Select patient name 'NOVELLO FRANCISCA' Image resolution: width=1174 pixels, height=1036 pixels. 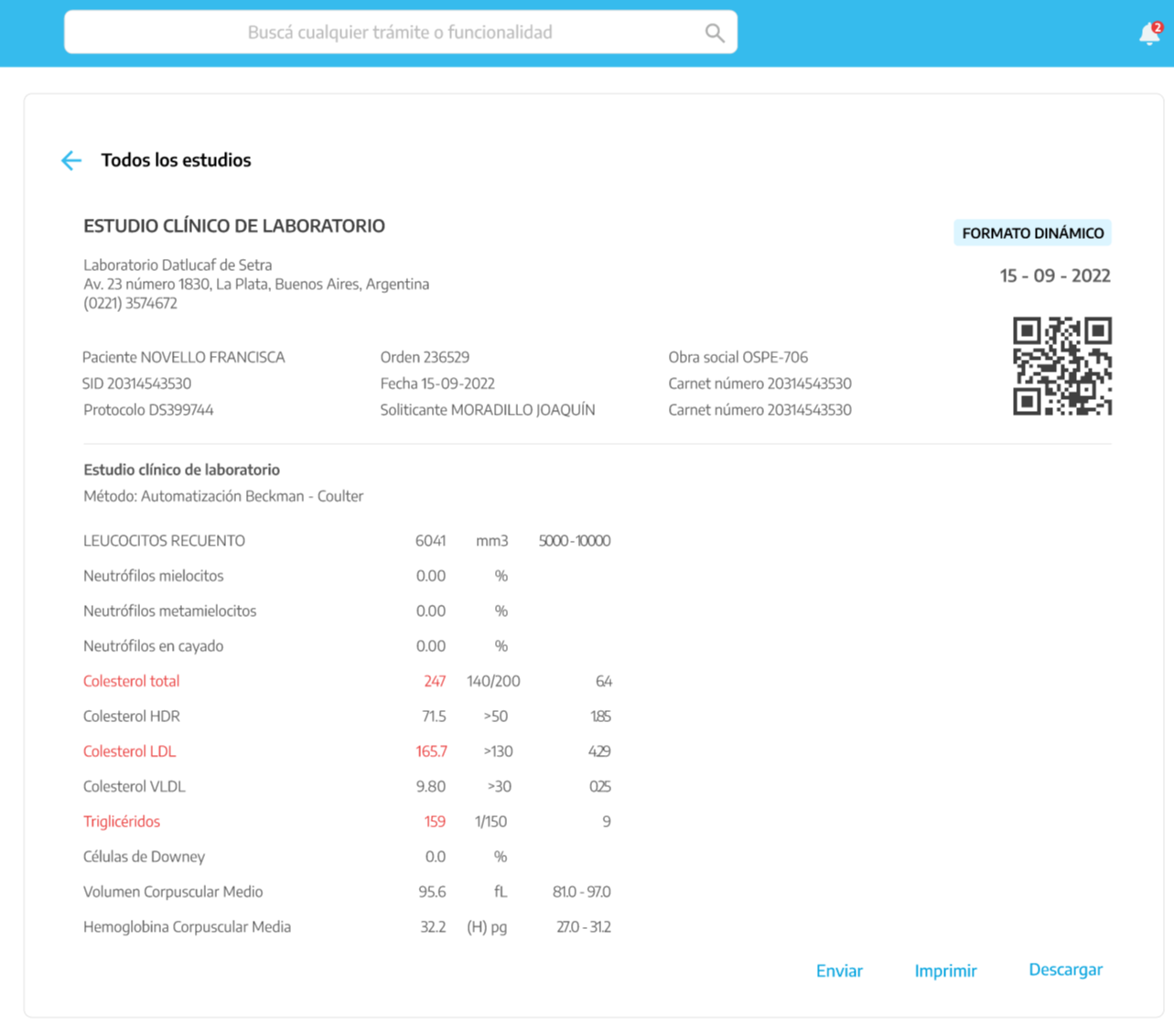click(x=212, y=358)
